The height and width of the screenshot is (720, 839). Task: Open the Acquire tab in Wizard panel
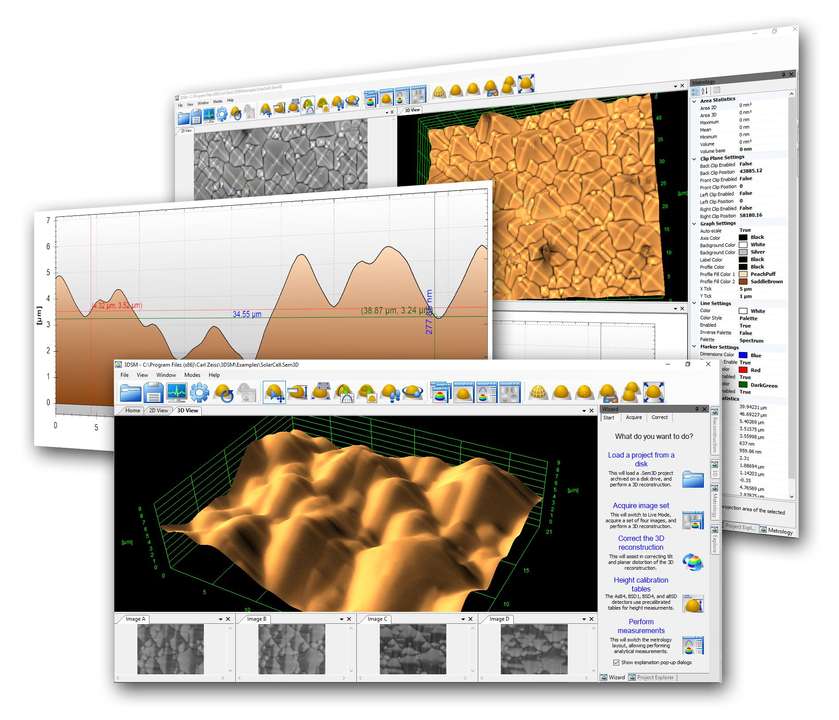tap(634, 417)
